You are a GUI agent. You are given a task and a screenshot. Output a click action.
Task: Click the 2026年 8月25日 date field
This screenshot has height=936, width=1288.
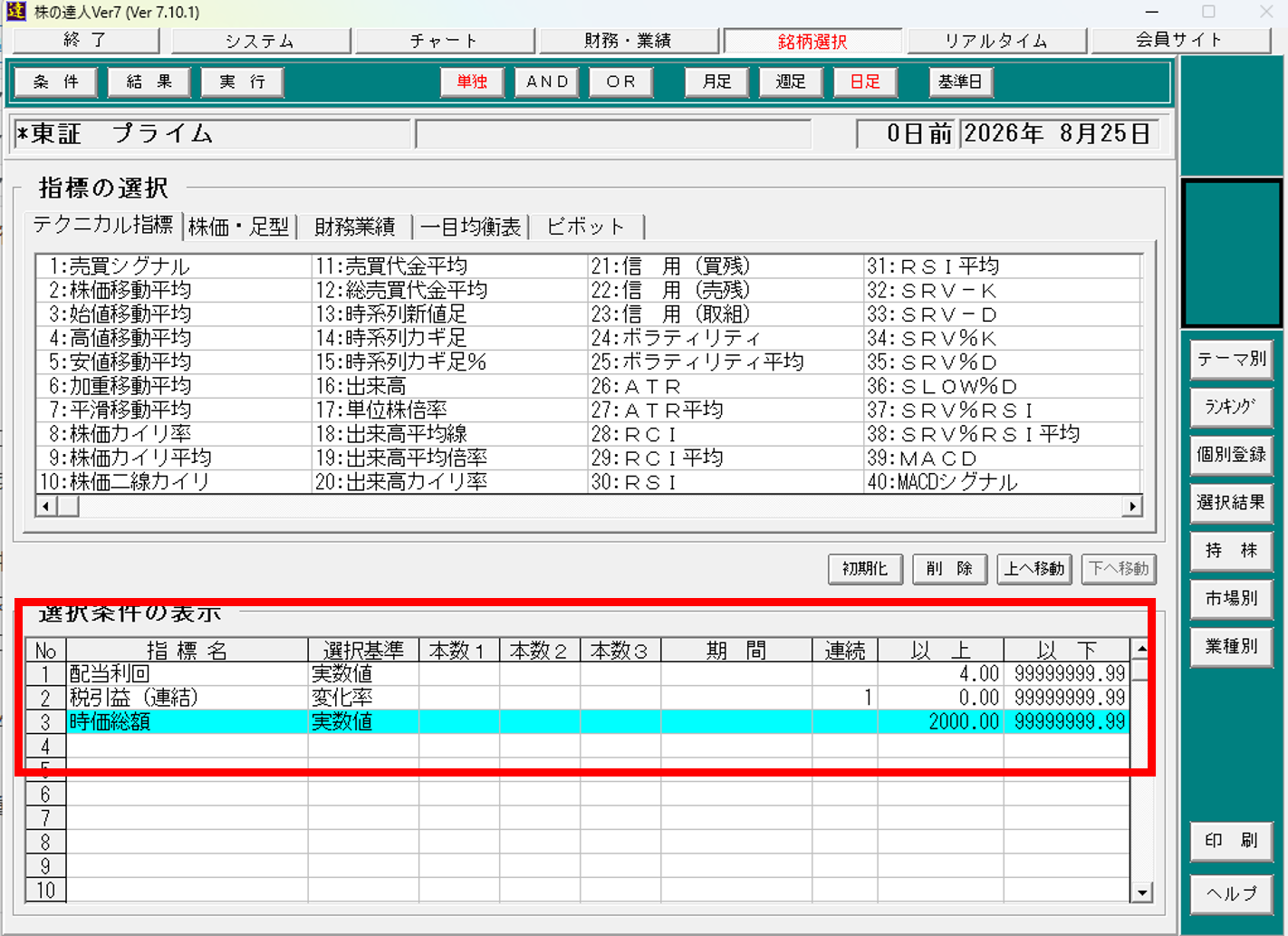(1059, 134)
